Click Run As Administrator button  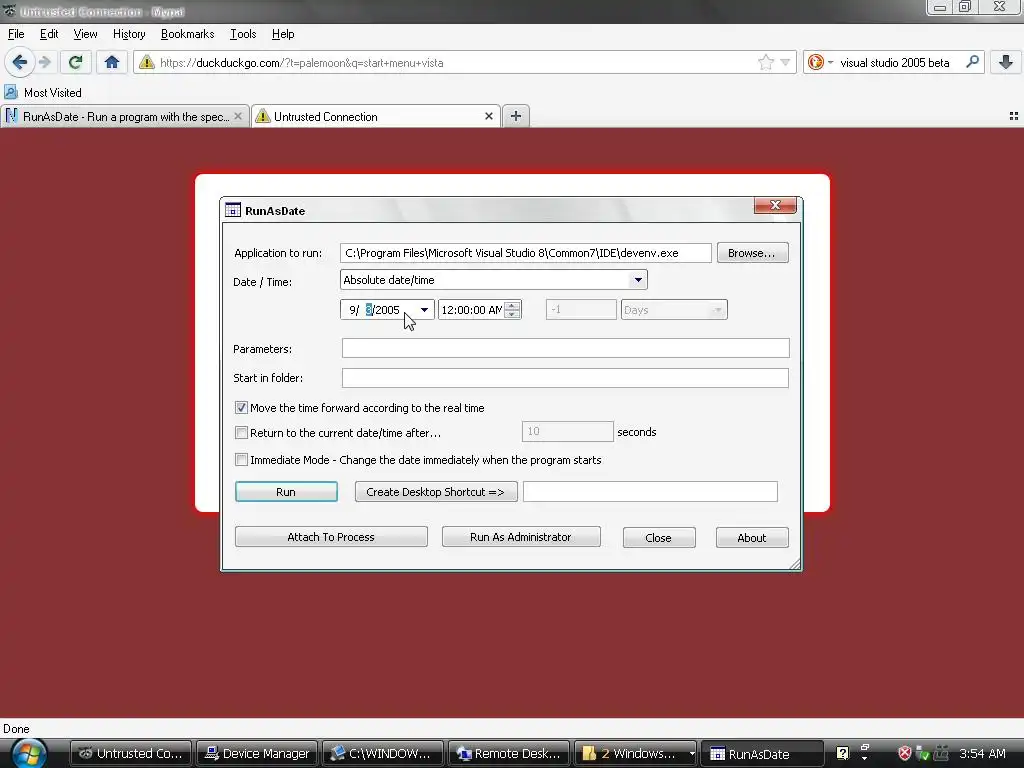coord(521,537)
